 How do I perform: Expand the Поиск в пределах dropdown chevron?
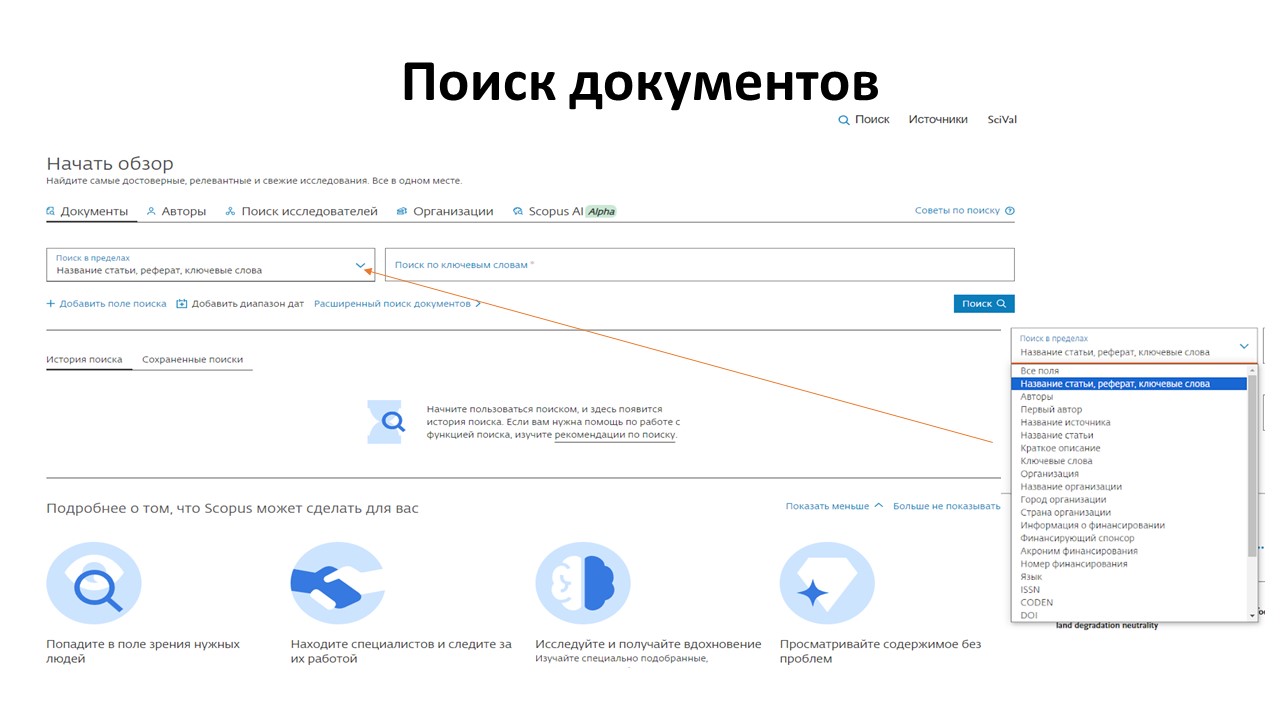(361, 265)
